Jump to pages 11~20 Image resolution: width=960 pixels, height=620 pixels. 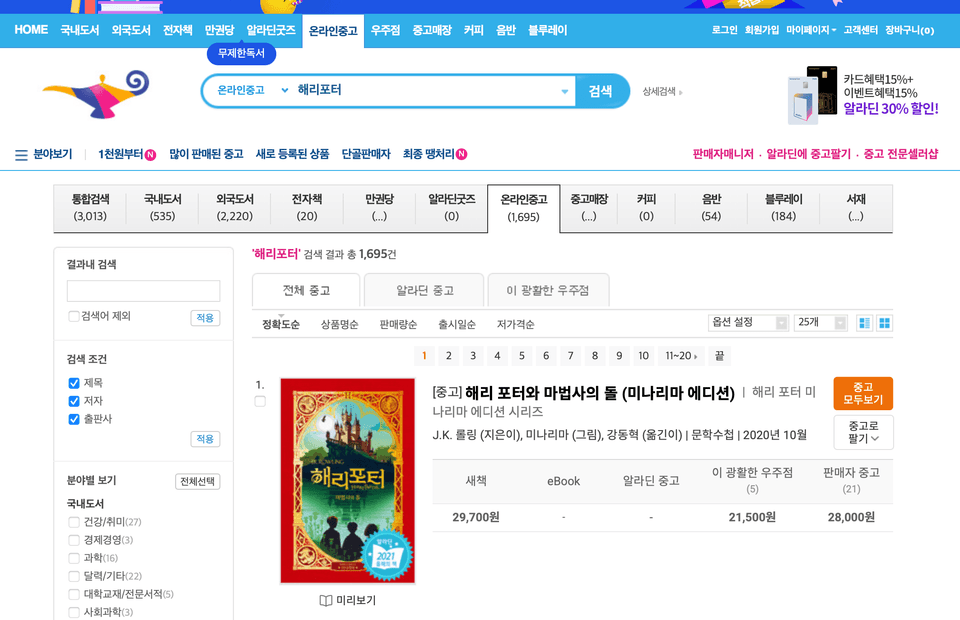[x=681, y=356]
